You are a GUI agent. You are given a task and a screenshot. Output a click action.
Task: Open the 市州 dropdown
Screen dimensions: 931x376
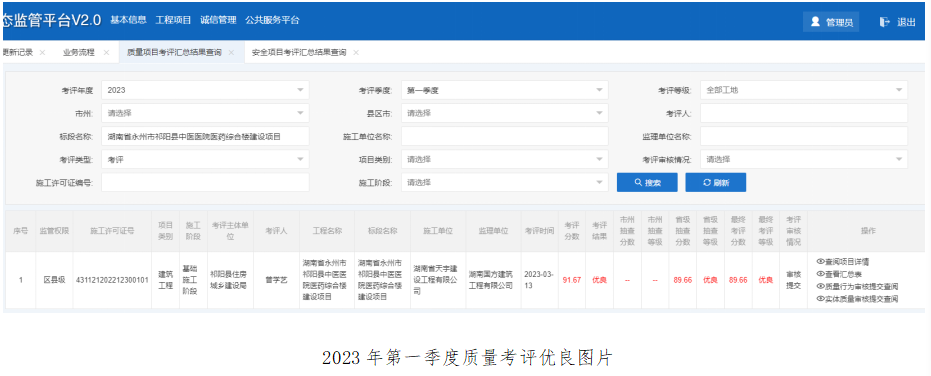pyautogui.click(x=205, y=113)
